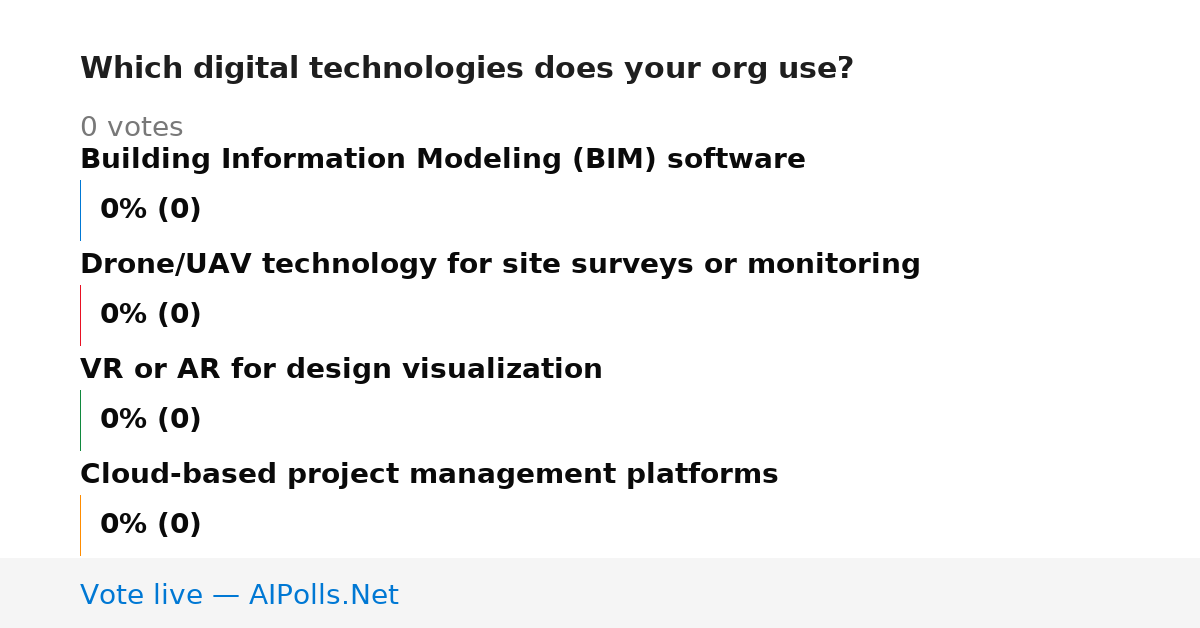
Task: Click the 0% (0) under BIM software
Action: [x=151, y=210]
